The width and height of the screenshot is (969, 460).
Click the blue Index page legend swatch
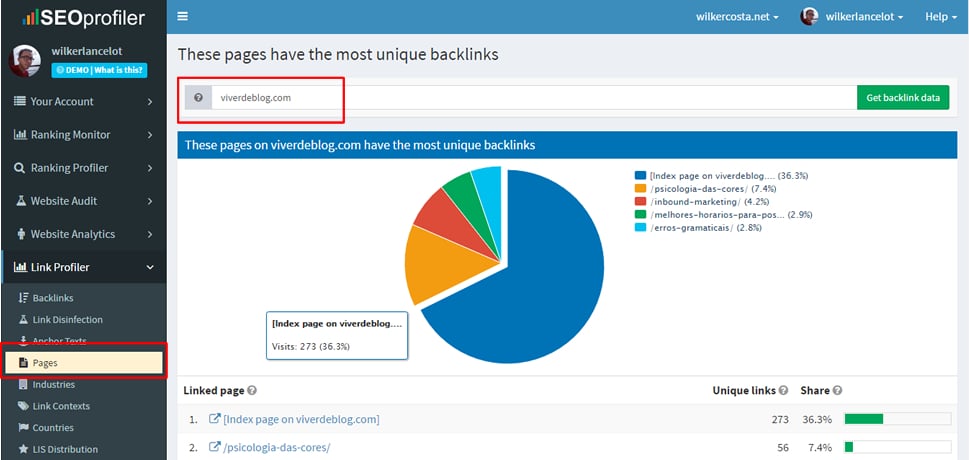coord(640,176)
